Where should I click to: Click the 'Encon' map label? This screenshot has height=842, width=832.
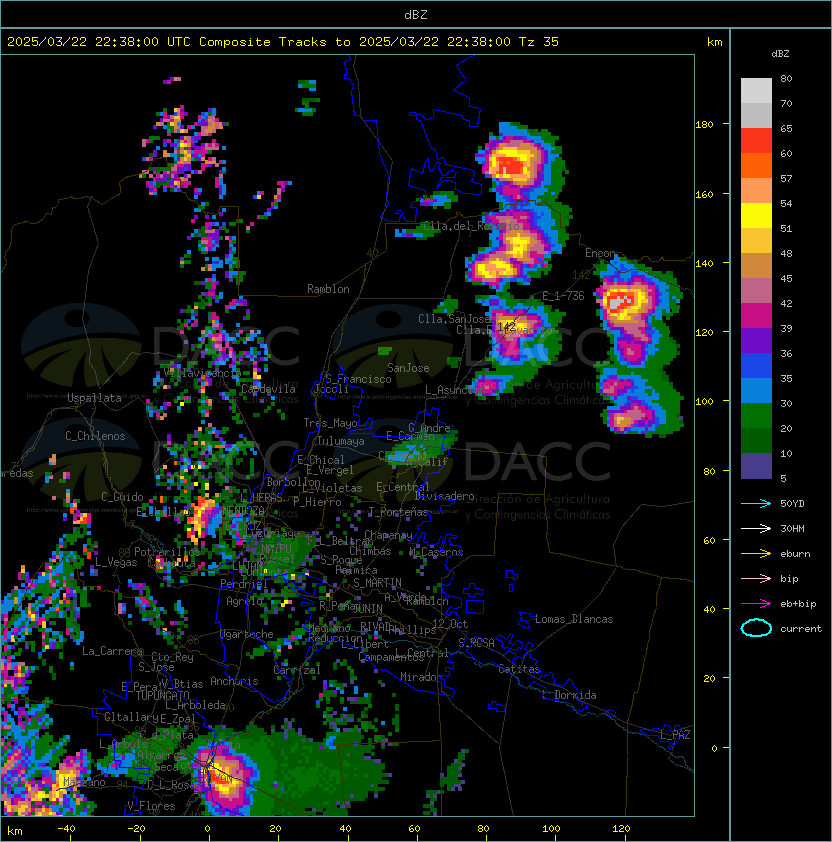click(x=601, y=253)
